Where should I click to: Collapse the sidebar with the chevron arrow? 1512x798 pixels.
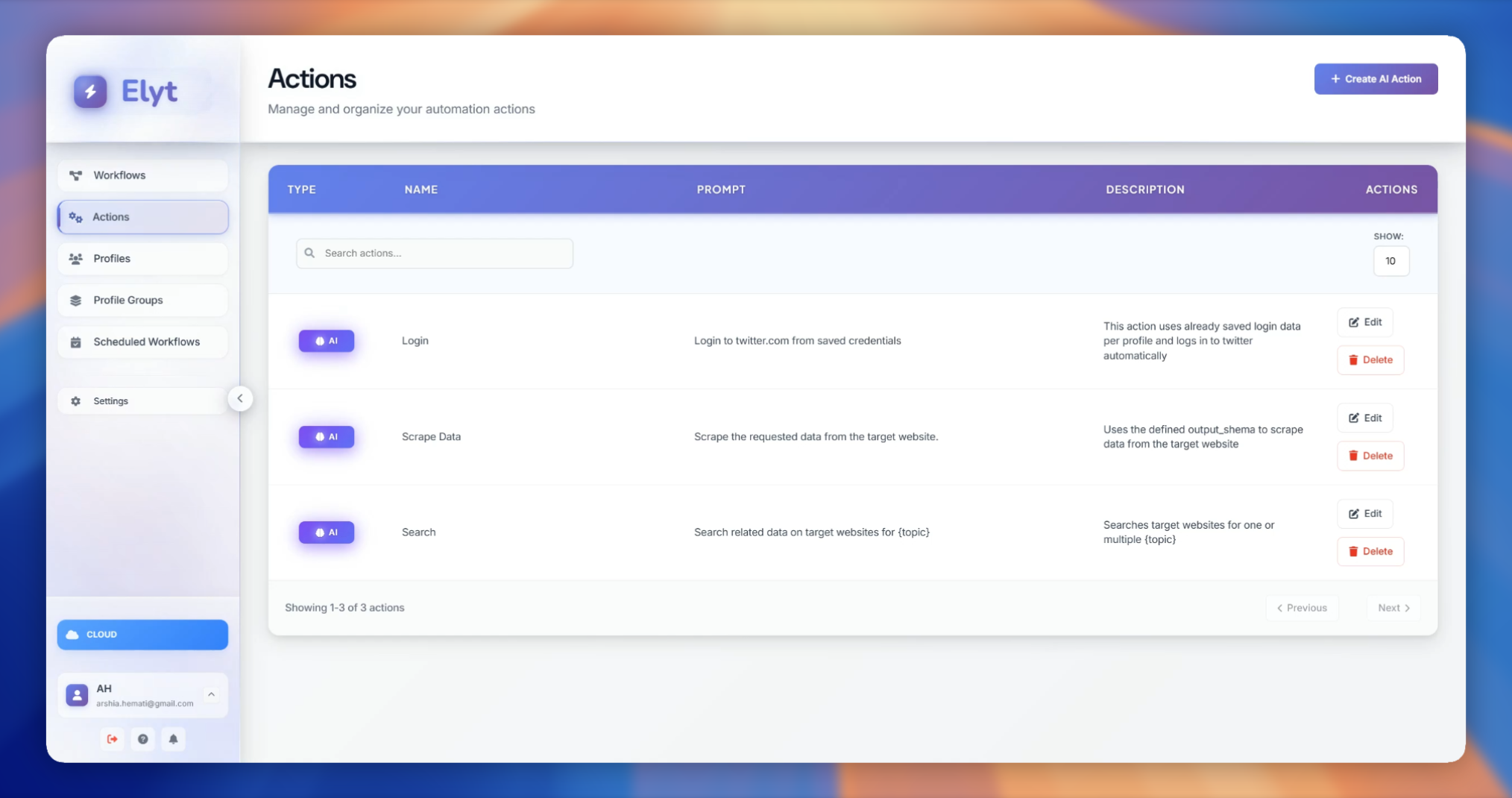tap(240, 399)
